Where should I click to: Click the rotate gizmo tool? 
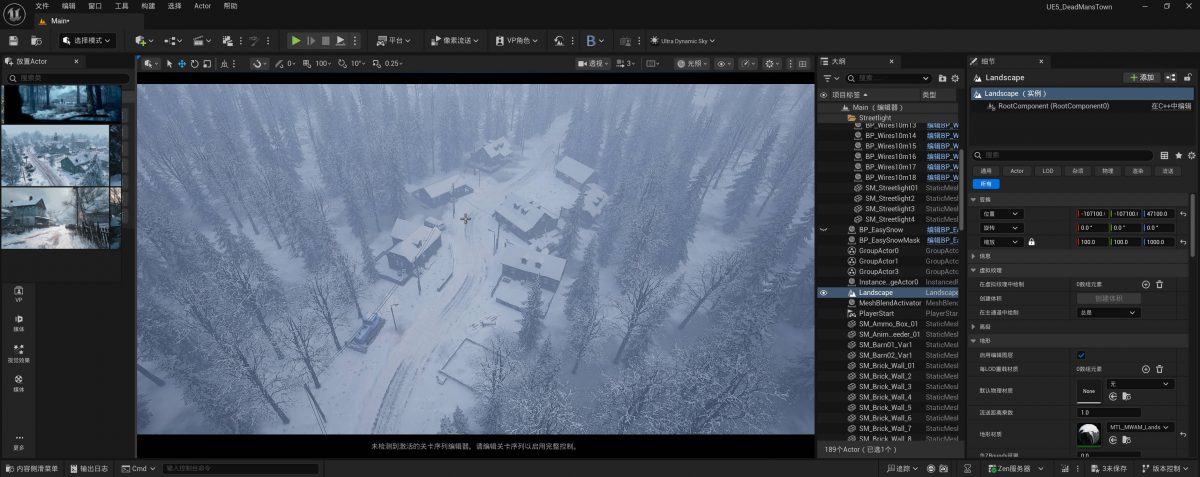click(x=195, y=64)
